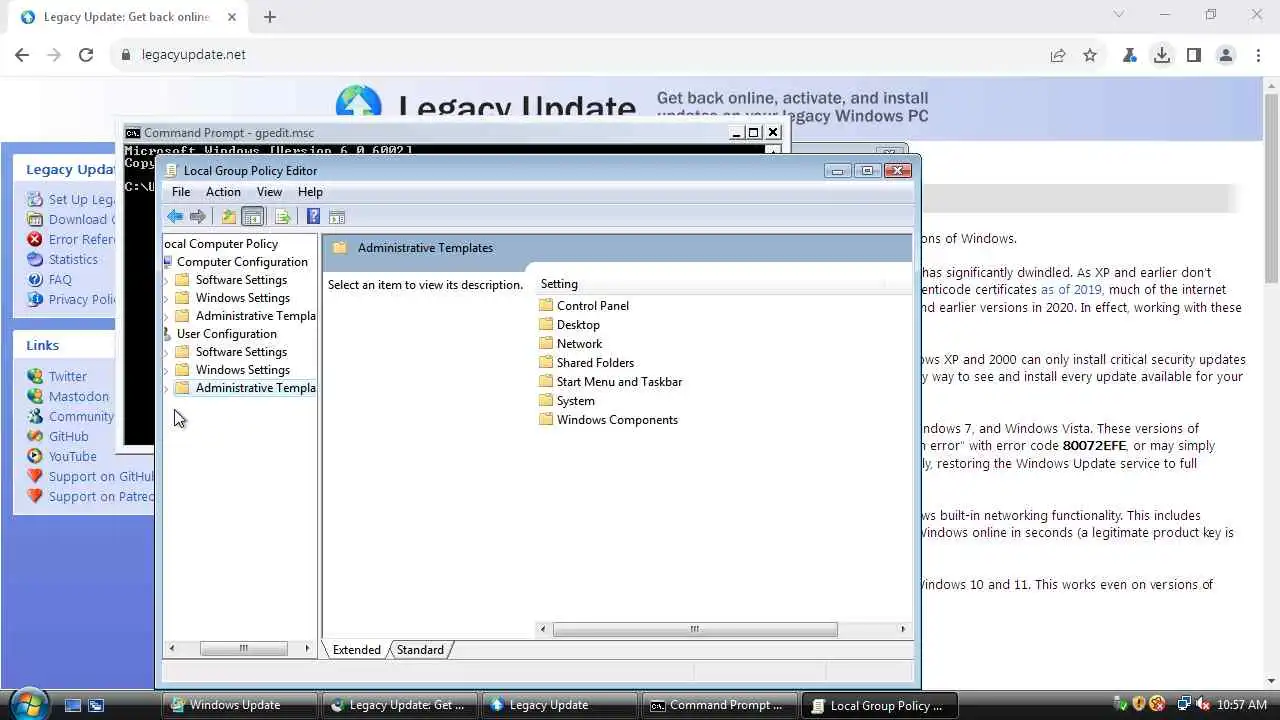This screenshot has width=1280, height=720.
Task: Open the View menu in Group Policy Editor
Action: click(x=269, y=192)
